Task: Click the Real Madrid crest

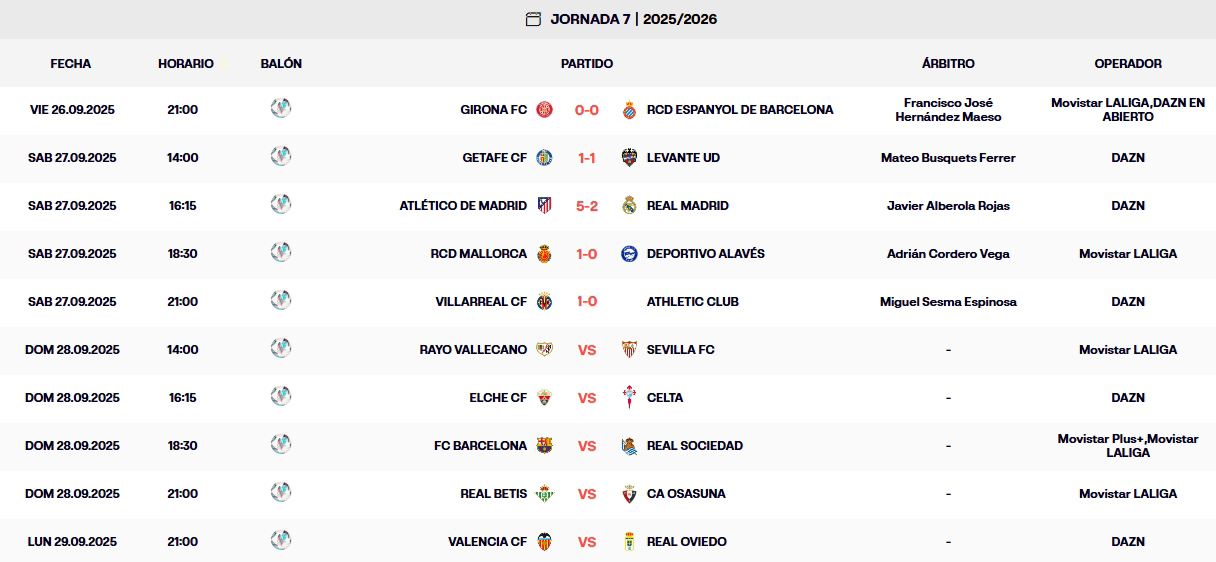Action: pyautogui.click(x=629, y=206)
